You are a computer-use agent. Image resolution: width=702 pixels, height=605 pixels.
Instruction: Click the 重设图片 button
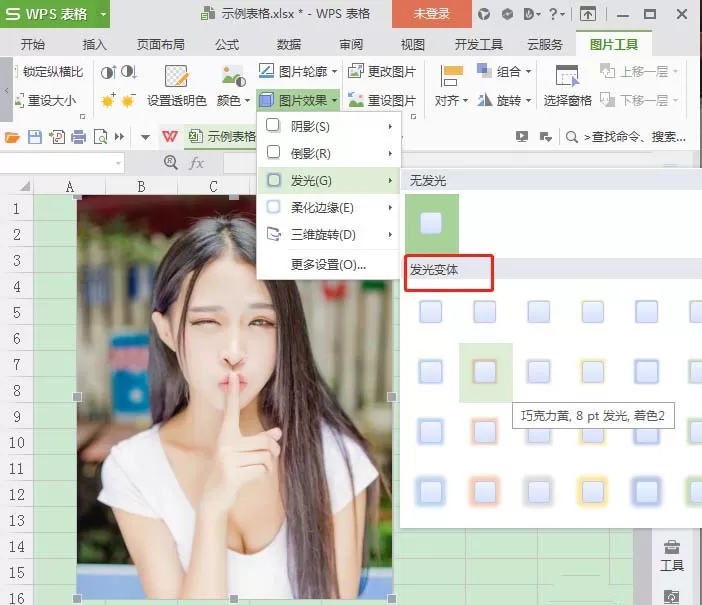(382, 100)
